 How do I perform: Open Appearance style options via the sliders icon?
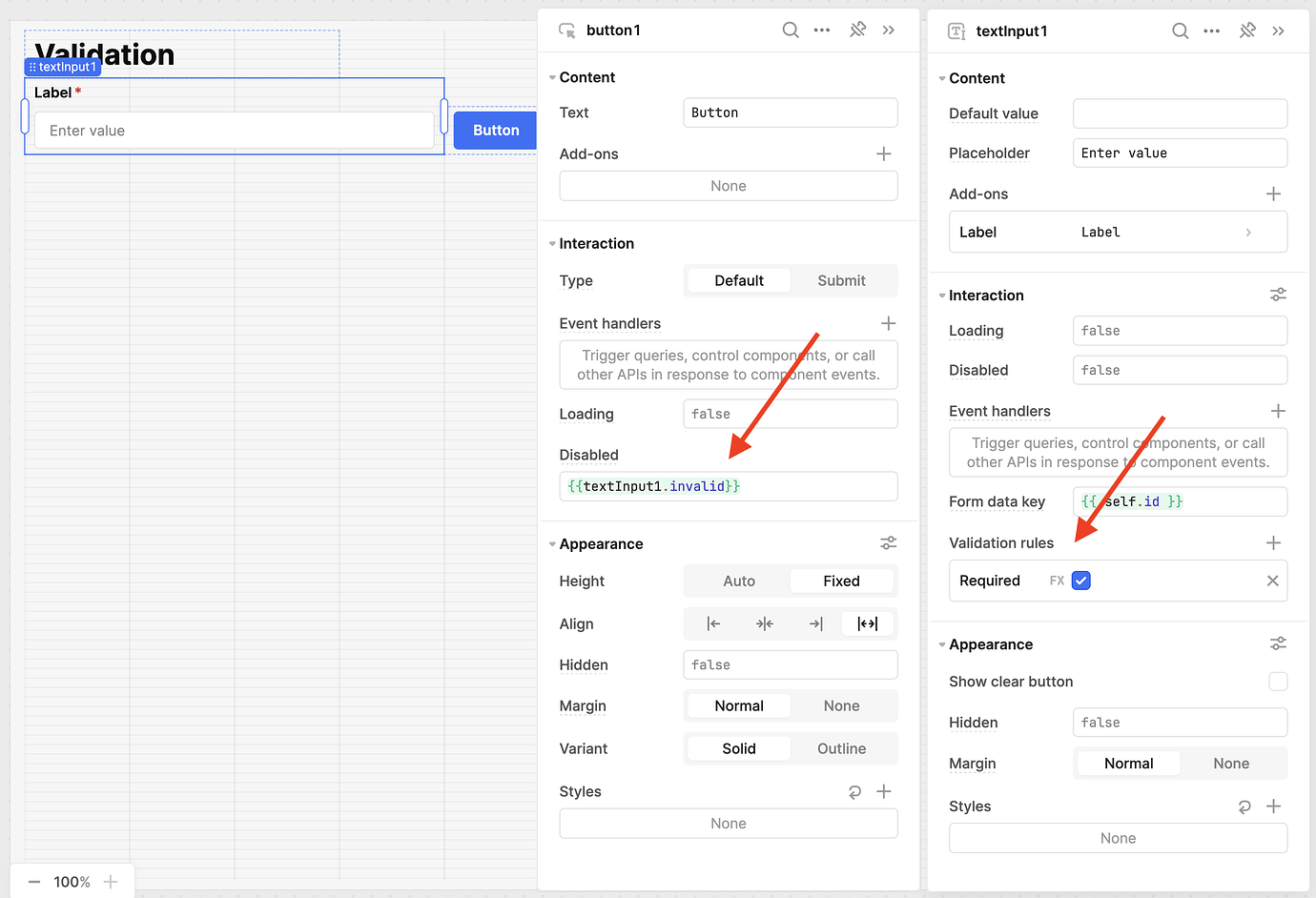pyautogui.click(x=888, y=542)
